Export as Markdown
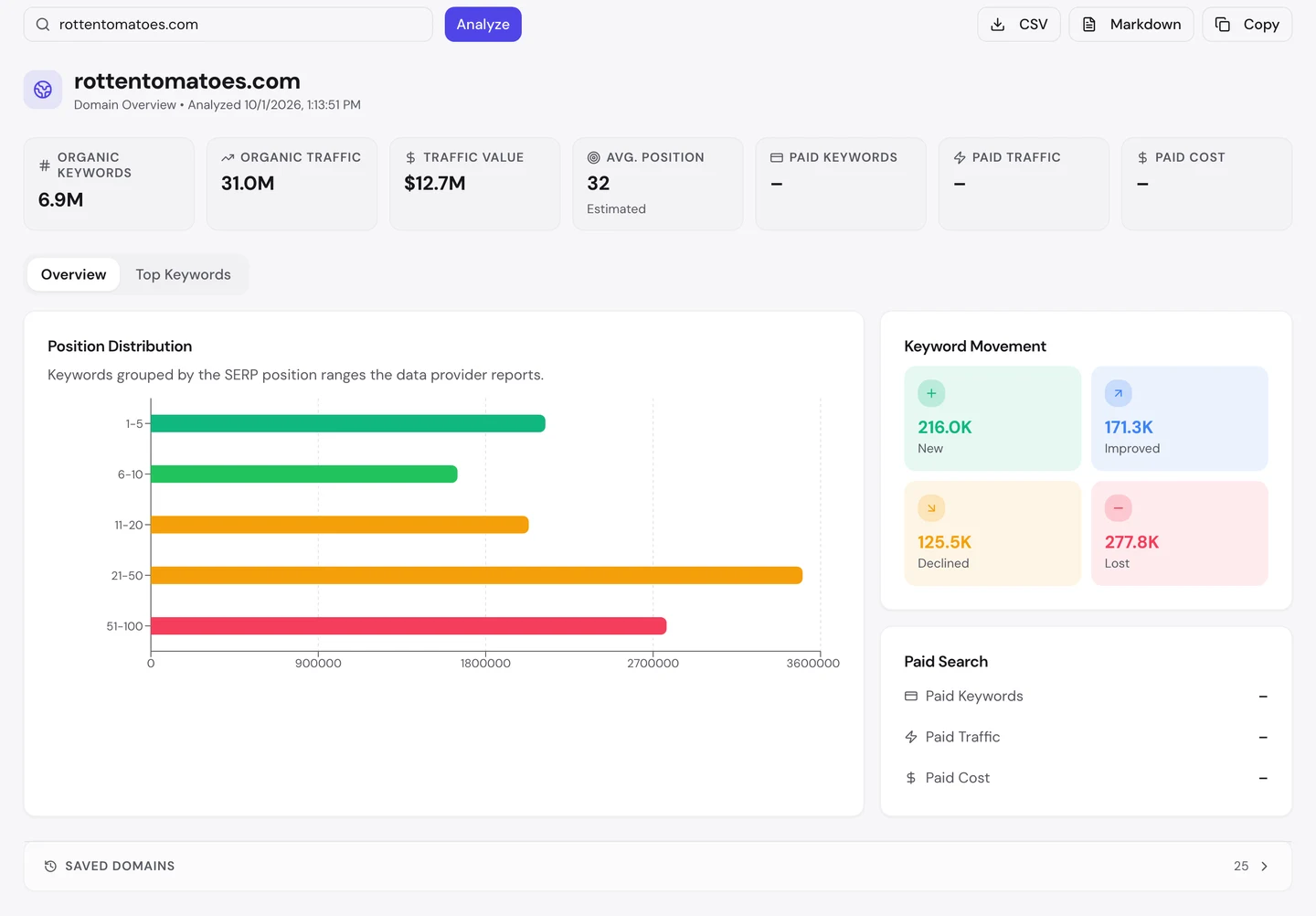This screenshot has height=916, width=1316. click(x=1131, y=25)
